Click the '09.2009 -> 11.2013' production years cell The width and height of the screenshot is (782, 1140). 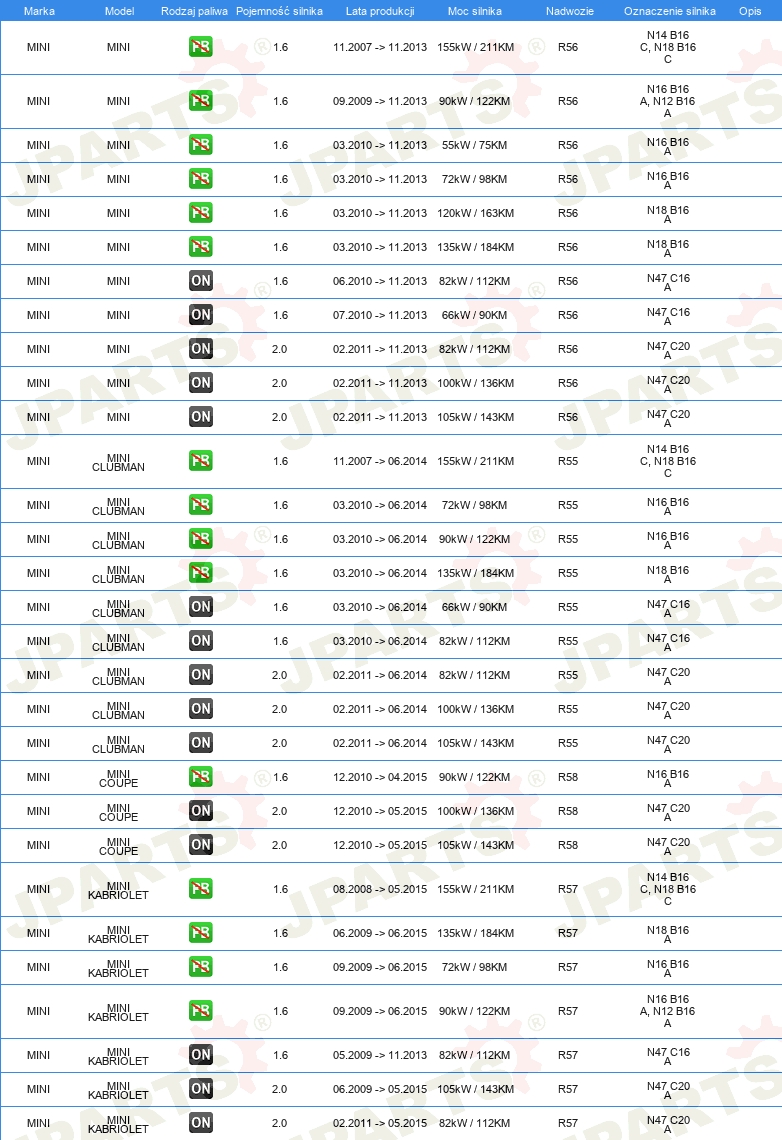pos(380,101)
